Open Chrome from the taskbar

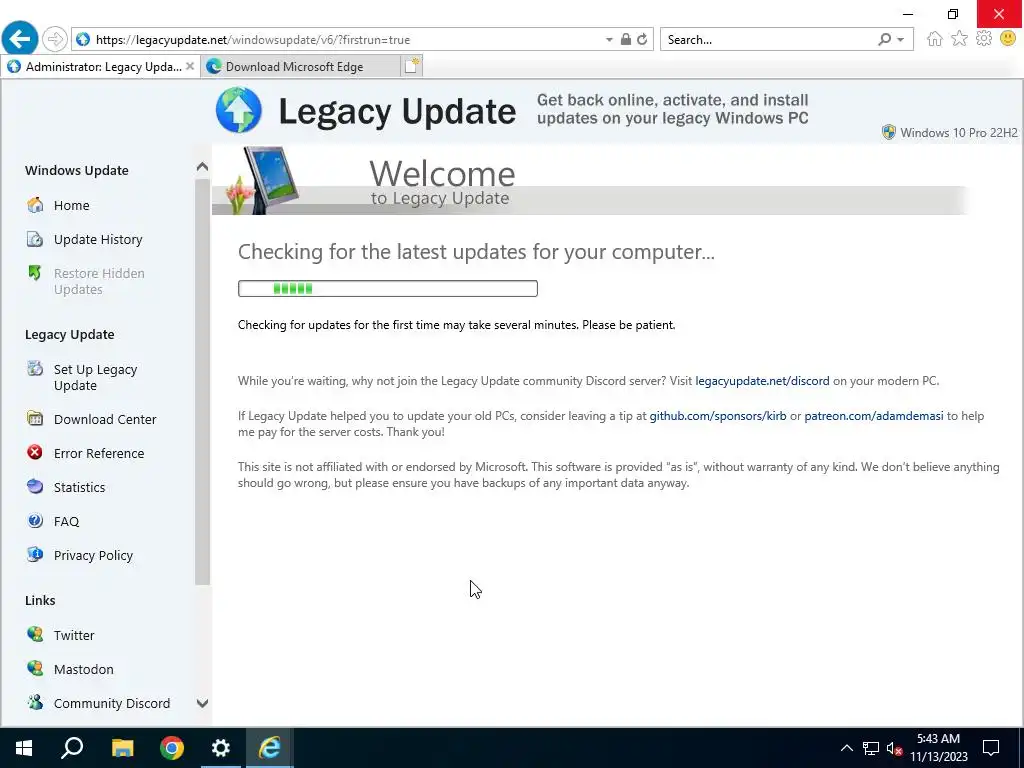(x=172, y=748)
